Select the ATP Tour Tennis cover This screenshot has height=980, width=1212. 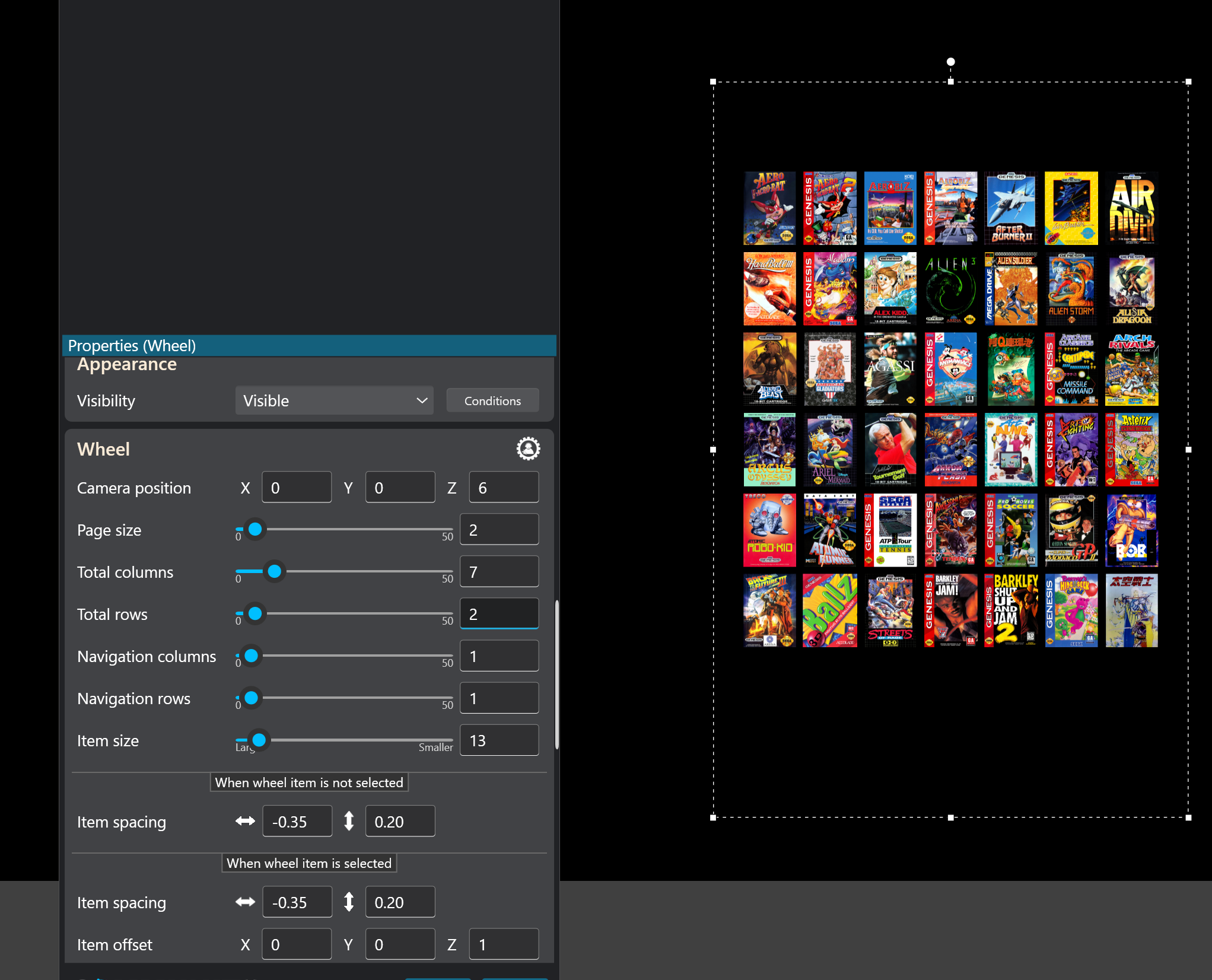tap(890, 530)
